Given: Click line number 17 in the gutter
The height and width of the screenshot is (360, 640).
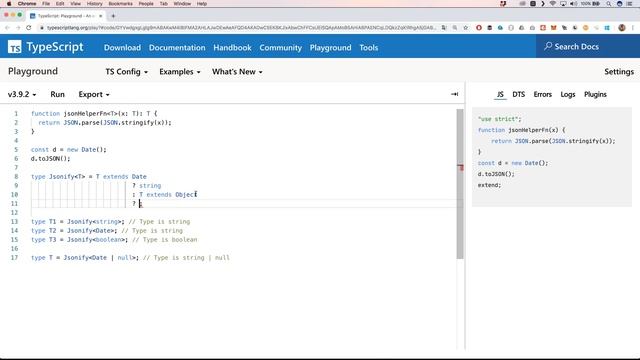Looking at the screenshot, I should [x=14, y=258].
